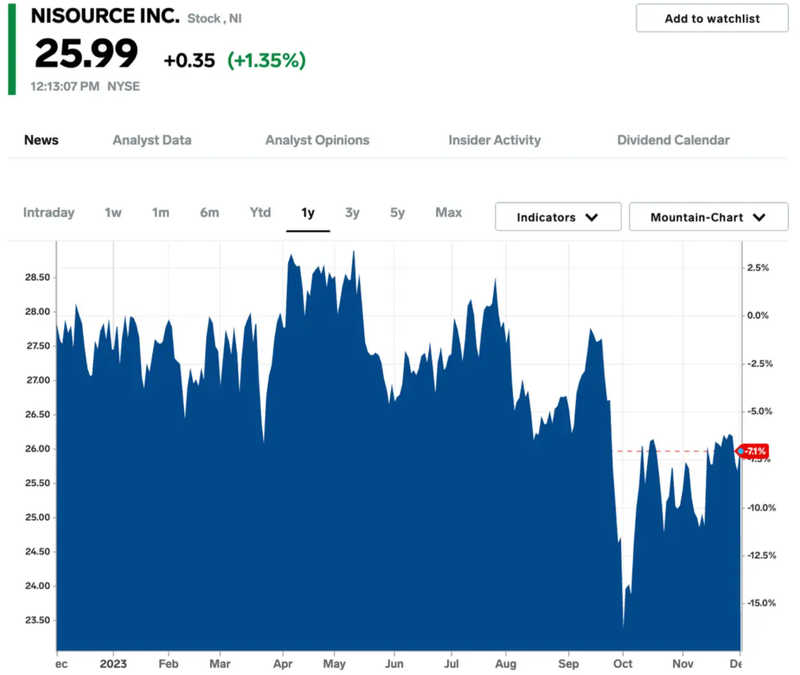
Task: Click the 28.00 price axis label
Action: tap(38, 311)
